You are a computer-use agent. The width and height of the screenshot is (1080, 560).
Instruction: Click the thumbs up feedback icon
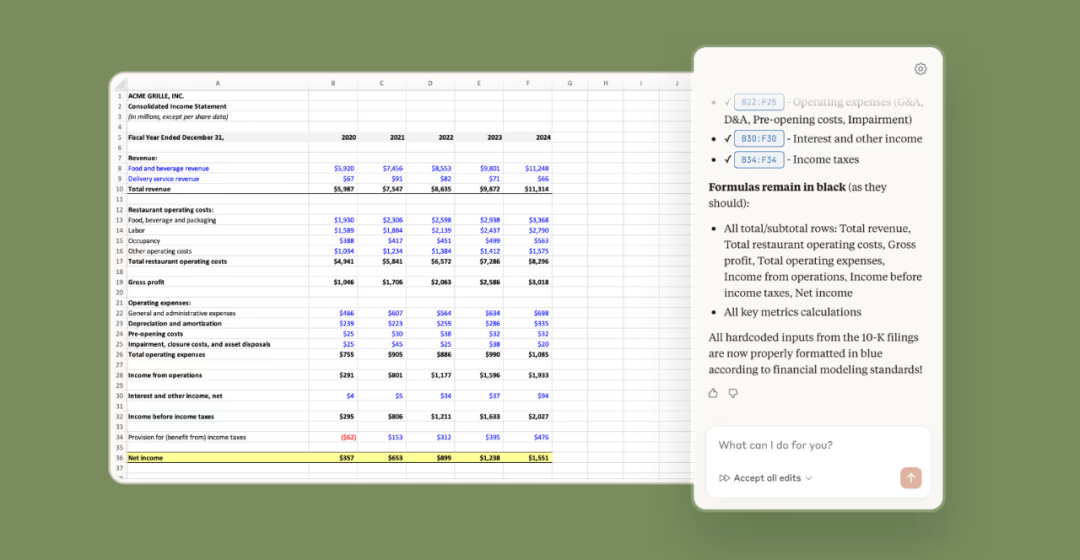coord(713,393)
